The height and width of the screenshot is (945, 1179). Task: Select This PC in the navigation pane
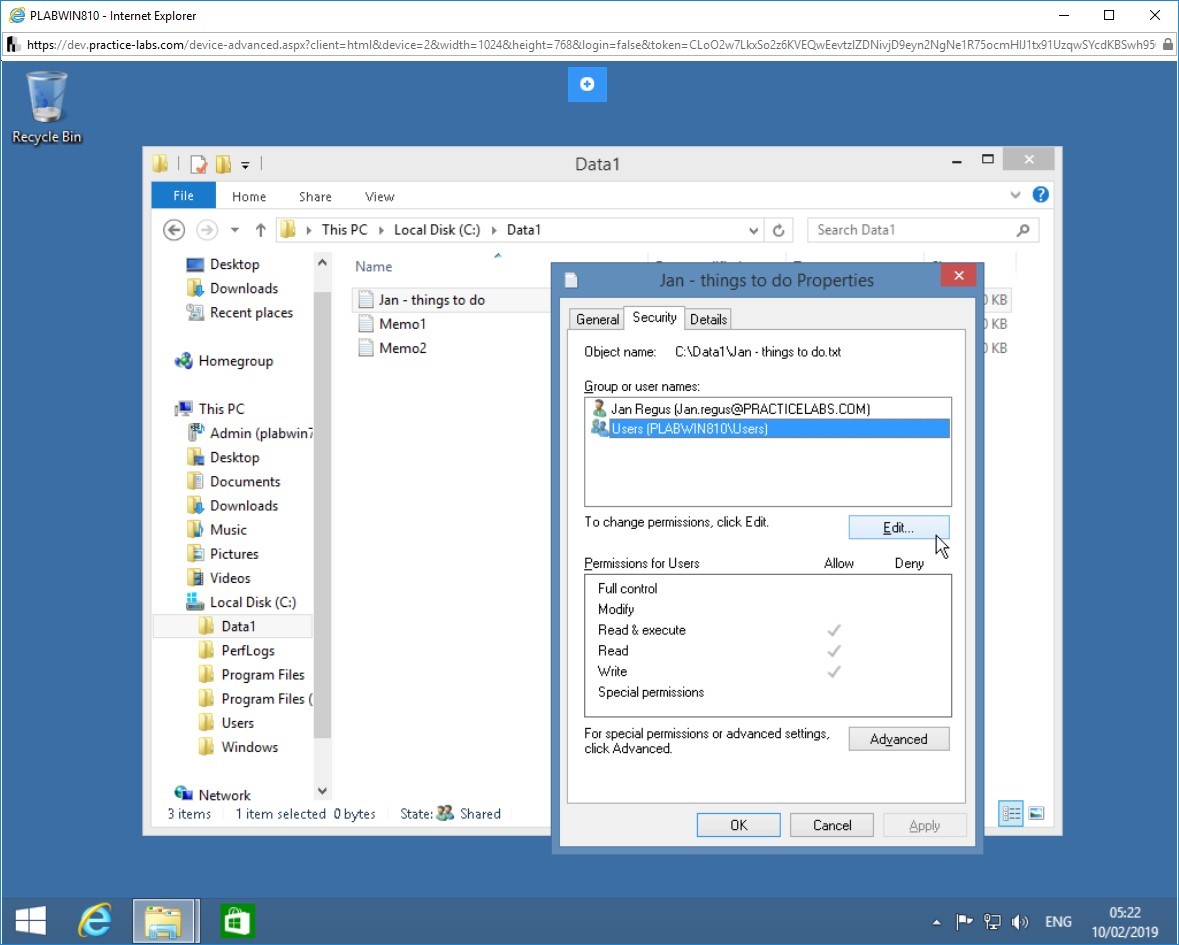221,409
